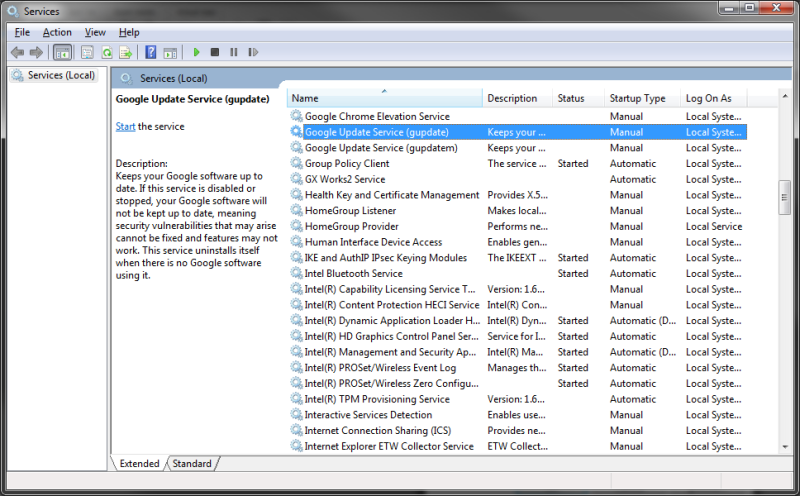
Task: Select Google Chrome Elevation Service row
Action: click(517, 116)
